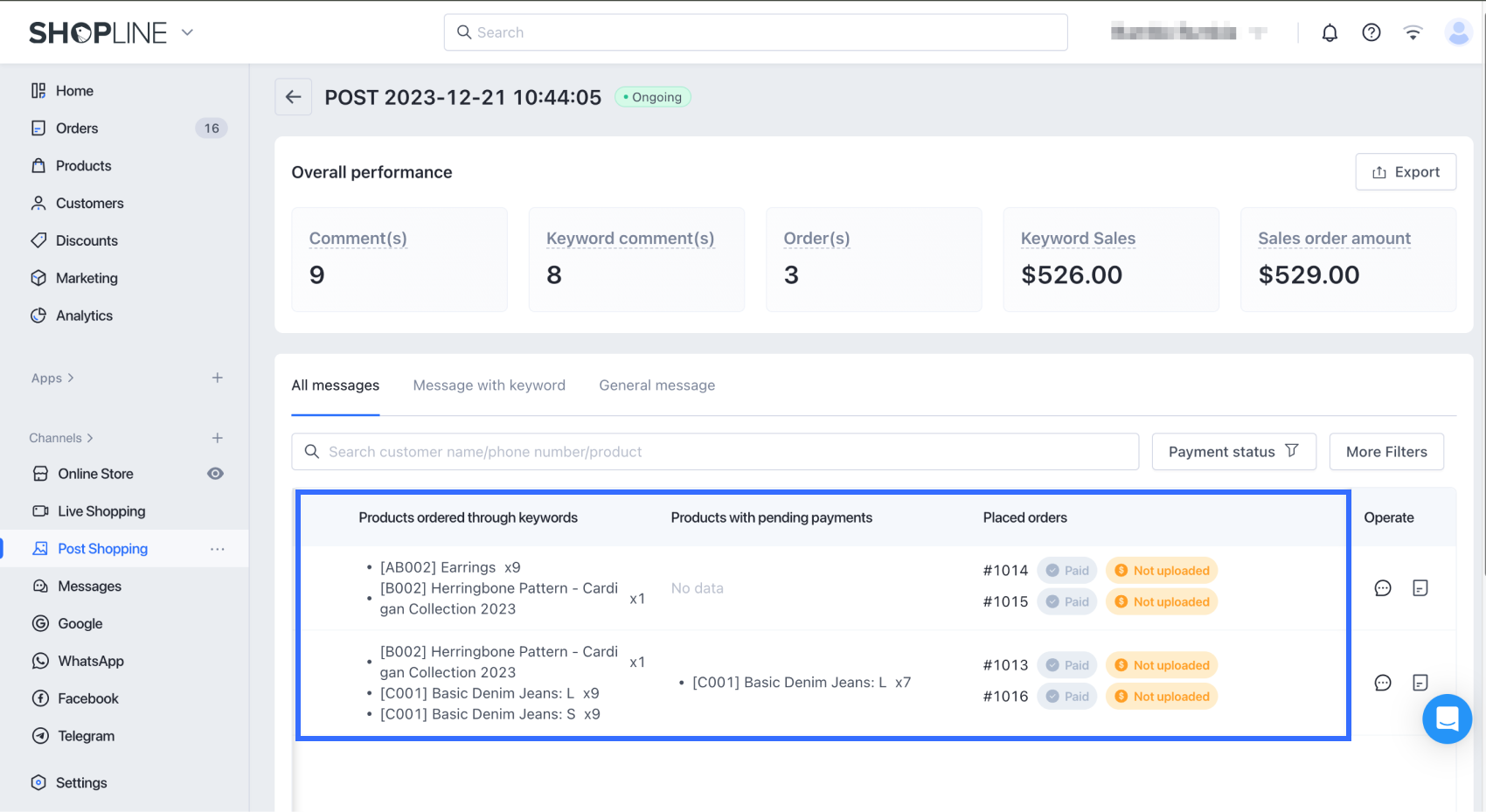Click order number #1015 link
The height and width of the screenshot is (812, 1486).
pyautogui.click(x=1005, y=602)
